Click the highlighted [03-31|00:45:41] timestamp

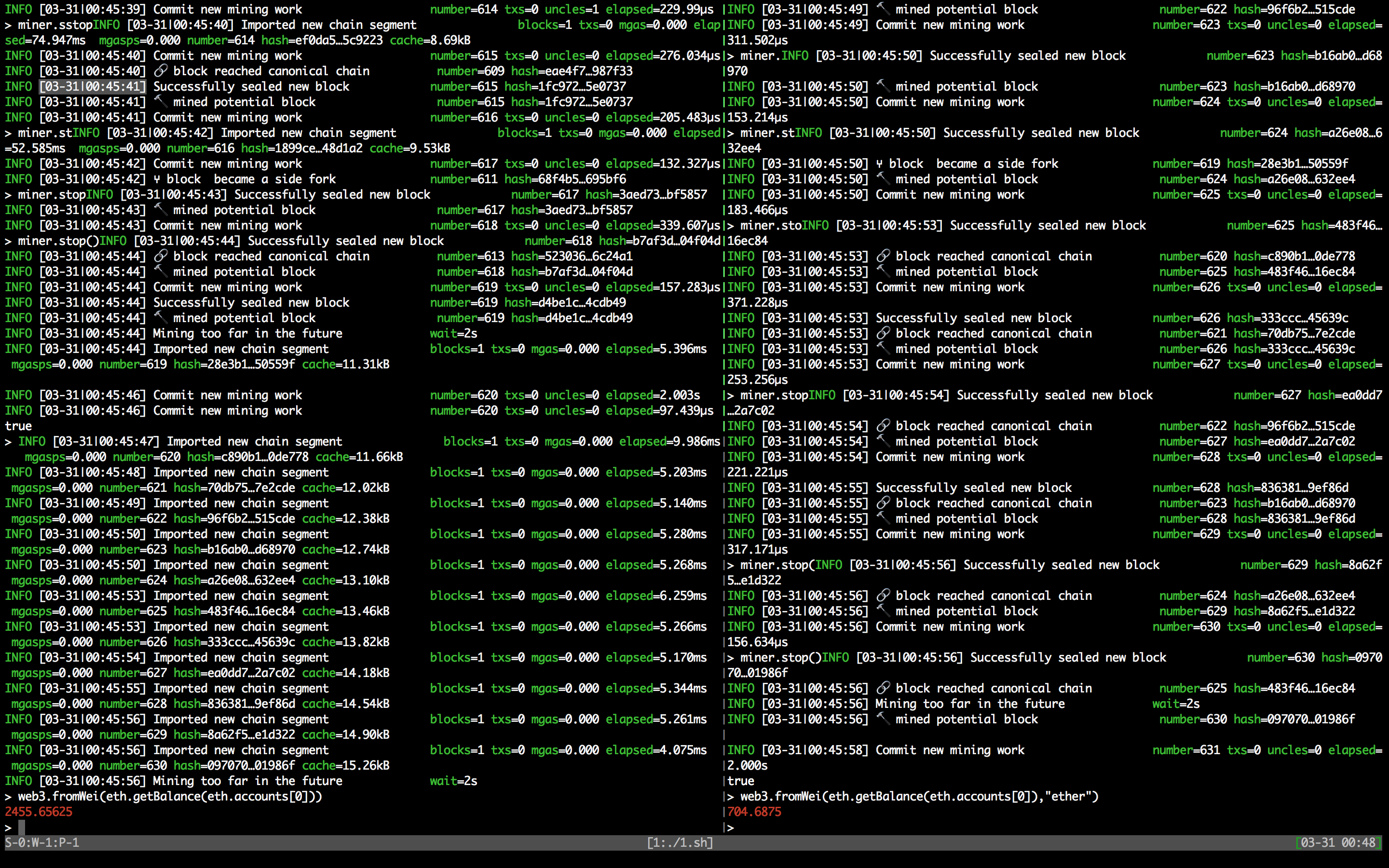(x=93, y=86)
